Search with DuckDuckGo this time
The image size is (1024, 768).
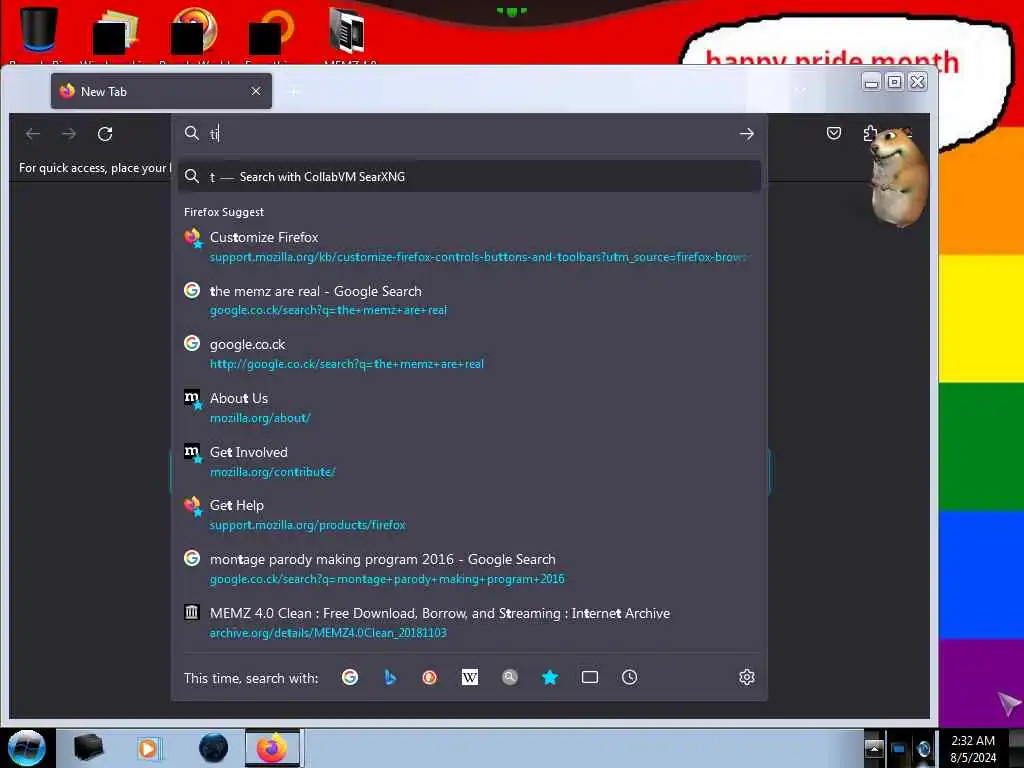click(430, 677)
